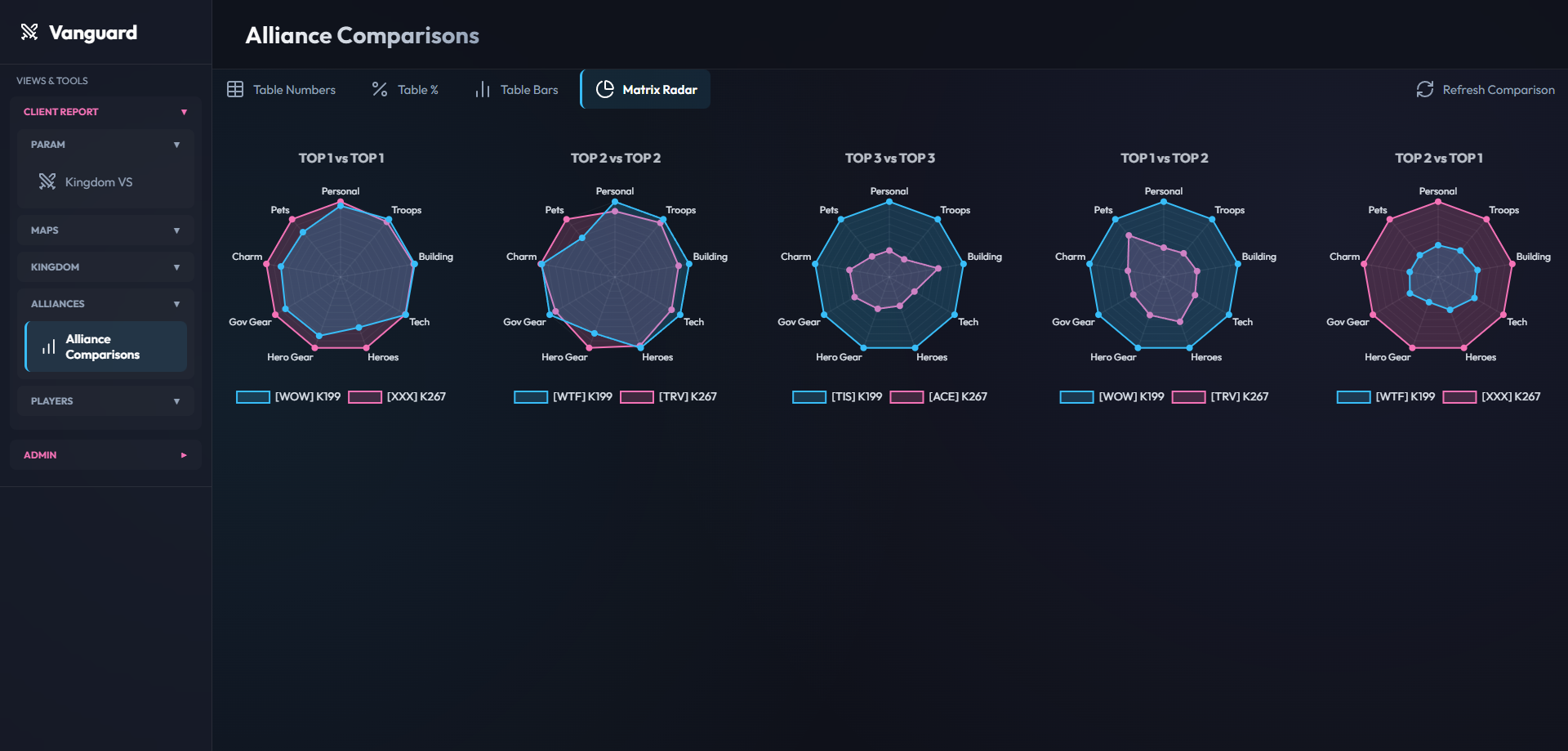The image size is (1568, 751).
Task: Click the Table Bars chart icon
Action: pyautogui.click(x=483, y=89)
